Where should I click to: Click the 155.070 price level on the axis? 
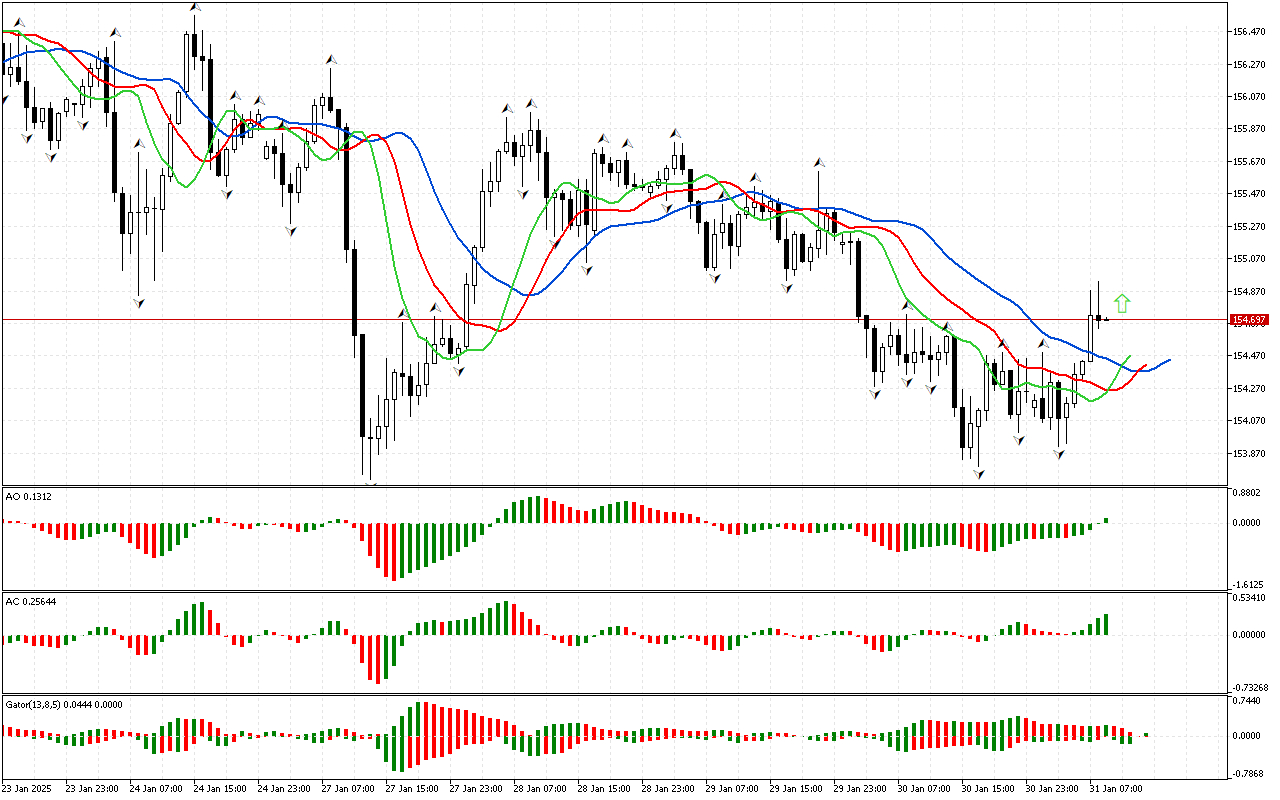(1251, 259)
